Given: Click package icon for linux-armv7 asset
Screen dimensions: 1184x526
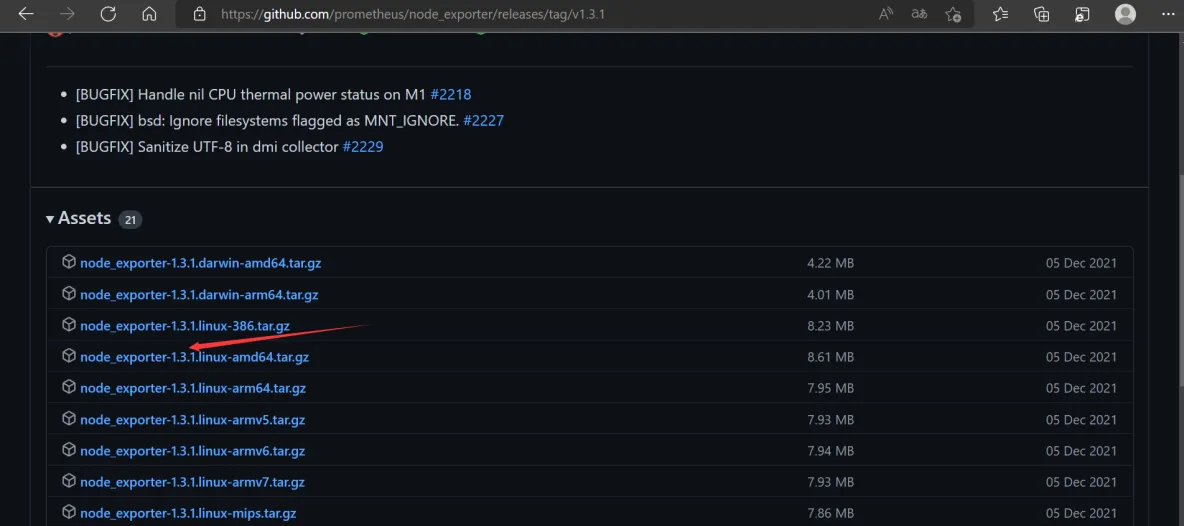Looking at the screenshot, I should 69,481.
